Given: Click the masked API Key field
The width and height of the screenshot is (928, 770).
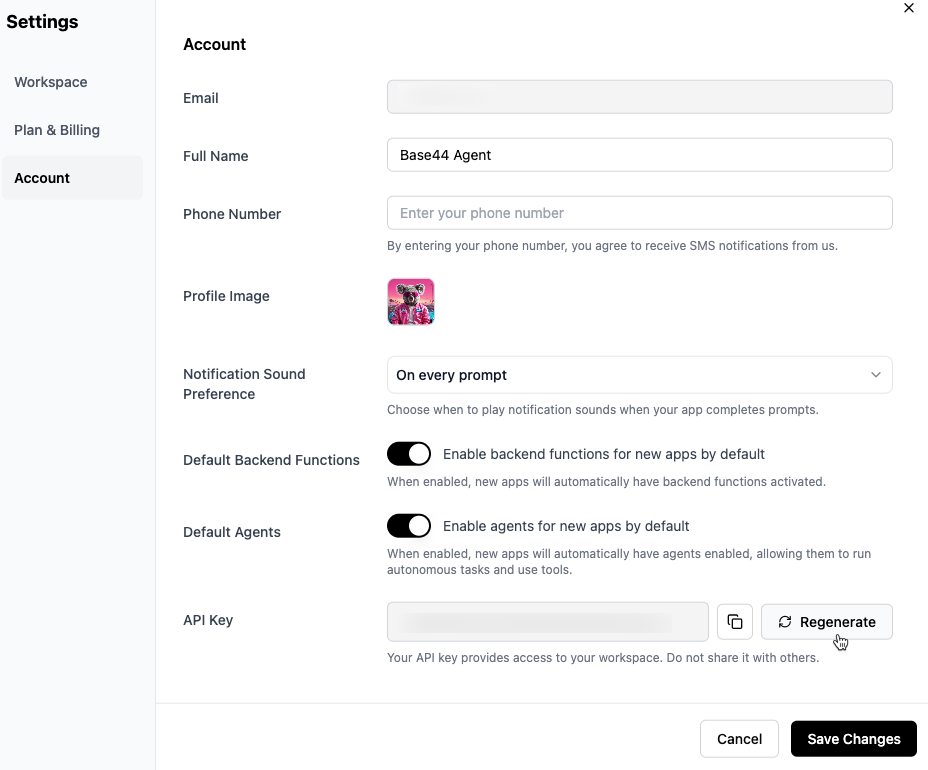Looking at the screenshot, I should (548, 621).
